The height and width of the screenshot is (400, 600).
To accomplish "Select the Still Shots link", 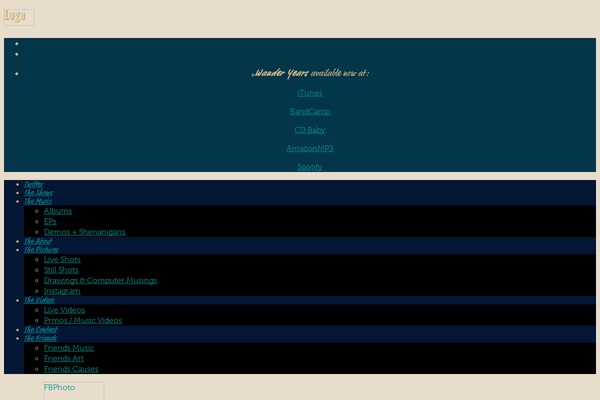I will (61, 270).
